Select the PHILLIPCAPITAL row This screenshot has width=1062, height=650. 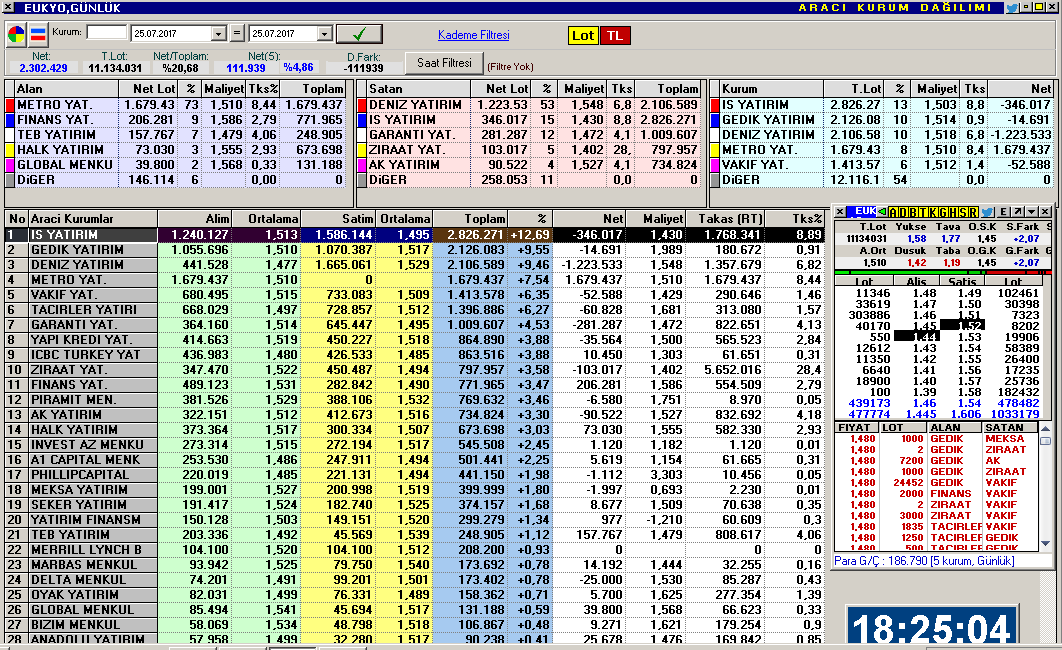click(414, 475)
